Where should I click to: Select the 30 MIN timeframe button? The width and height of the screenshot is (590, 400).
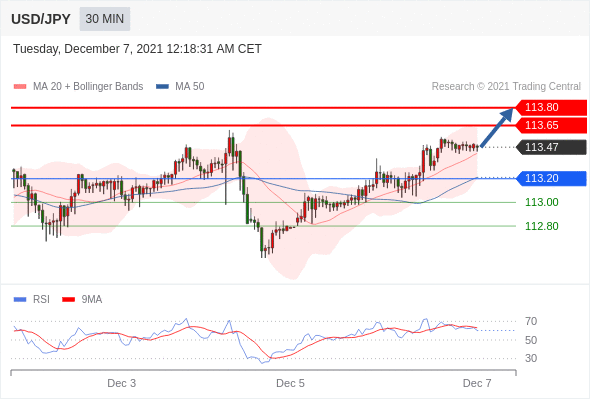[x=105, y=19]
